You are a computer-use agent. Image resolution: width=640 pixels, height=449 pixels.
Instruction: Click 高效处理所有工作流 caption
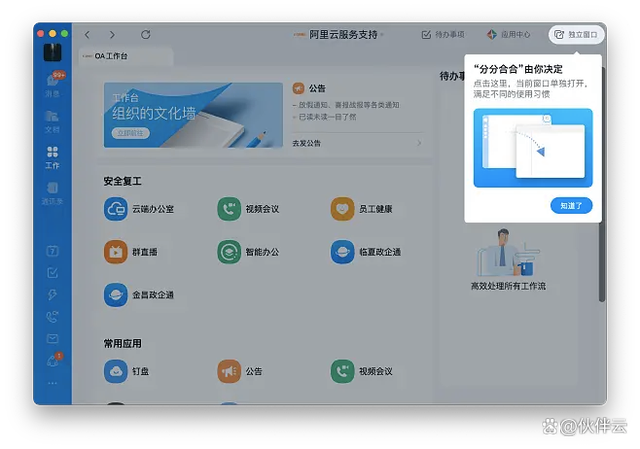click(x=508, y=286)
